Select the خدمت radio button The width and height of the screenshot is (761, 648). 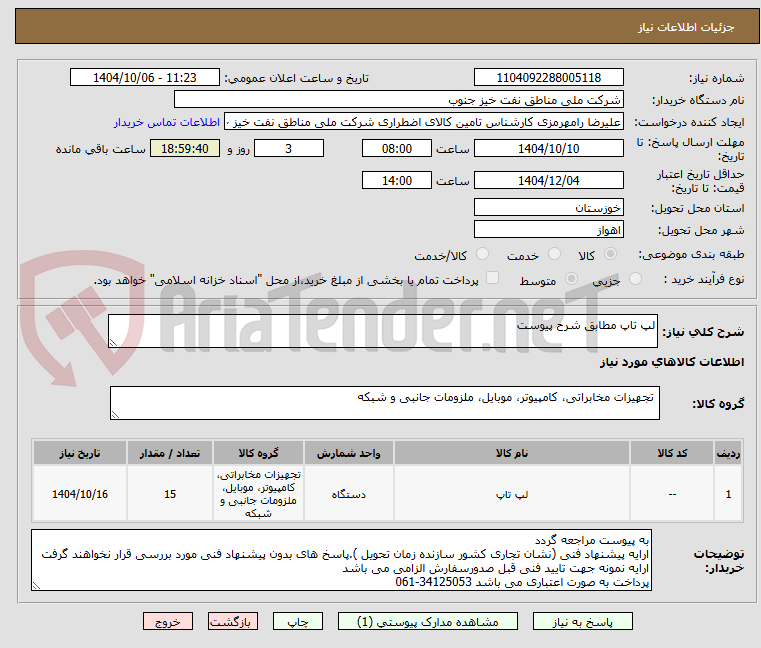[554, 254]
